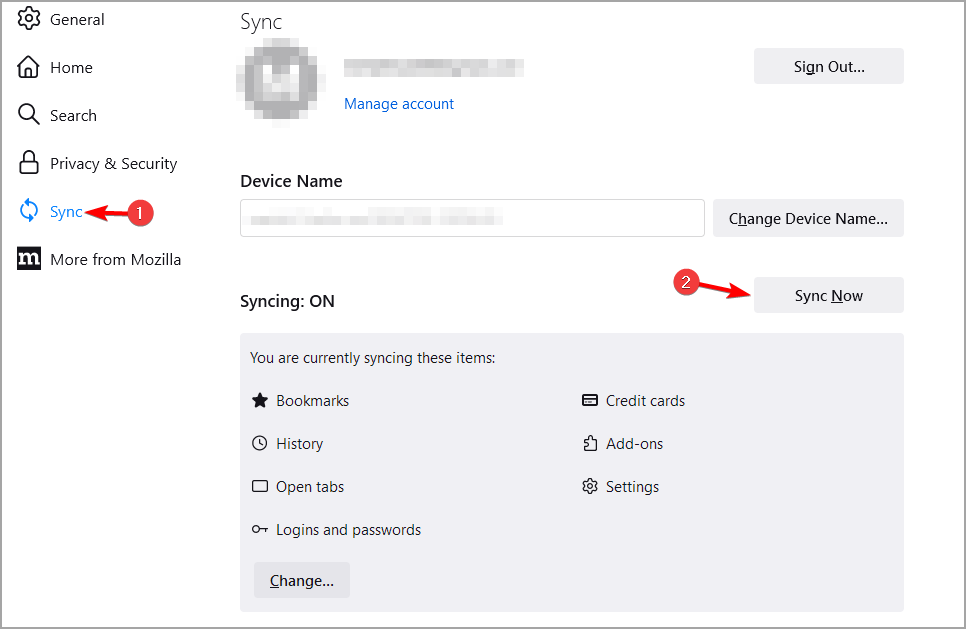This screenshot has height=629, width=966.
Task: Click the Sync Now button
Action: 829,295
